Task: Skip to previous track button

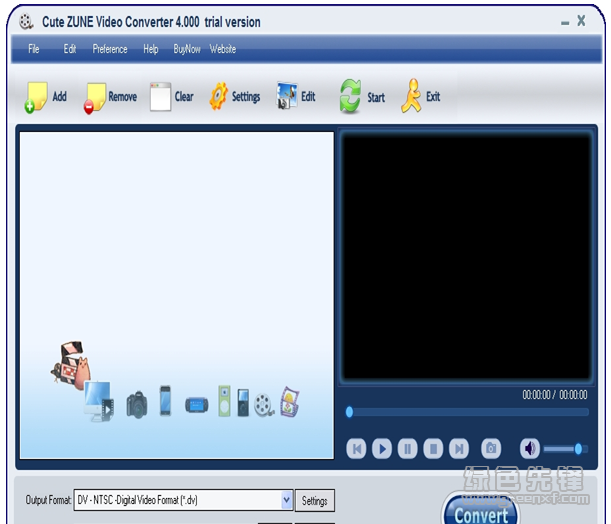Action: [x=356, y=449]
